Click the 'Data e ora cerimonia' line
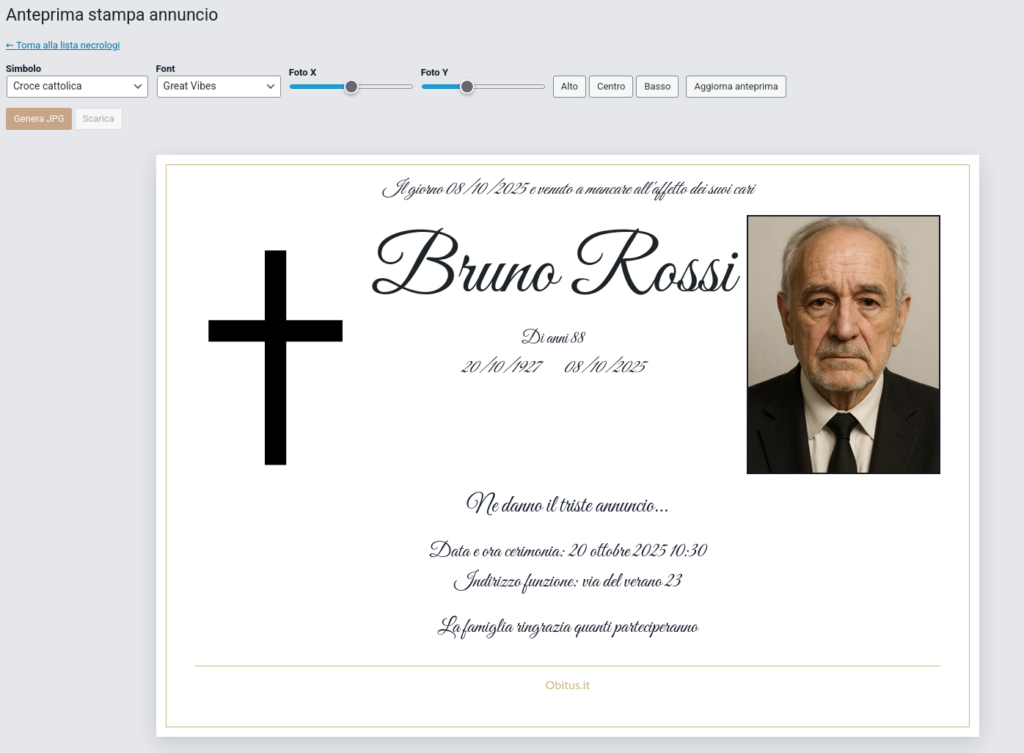This screenshot has width=1024, height=753. coord(568,550)
